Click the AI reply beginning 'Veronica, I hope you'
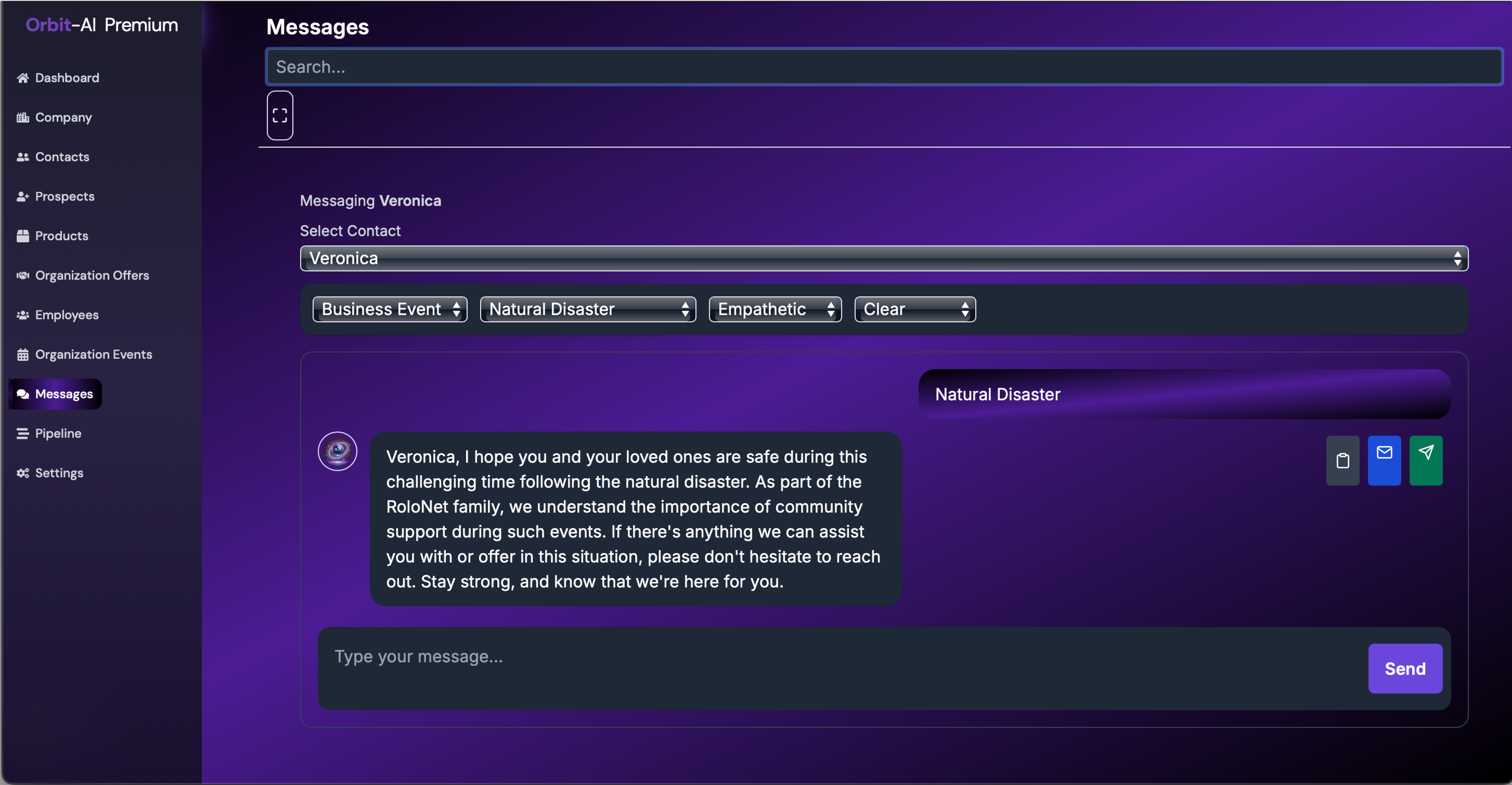 (x=636, y=519)
